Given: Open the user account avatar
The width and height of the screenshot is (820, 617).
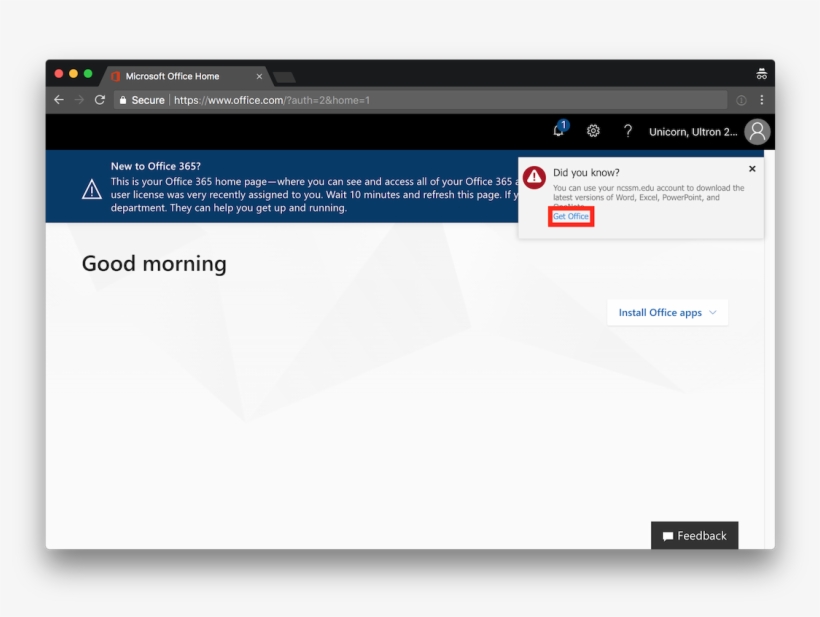Looking at the screenshot, I should 757,131.
